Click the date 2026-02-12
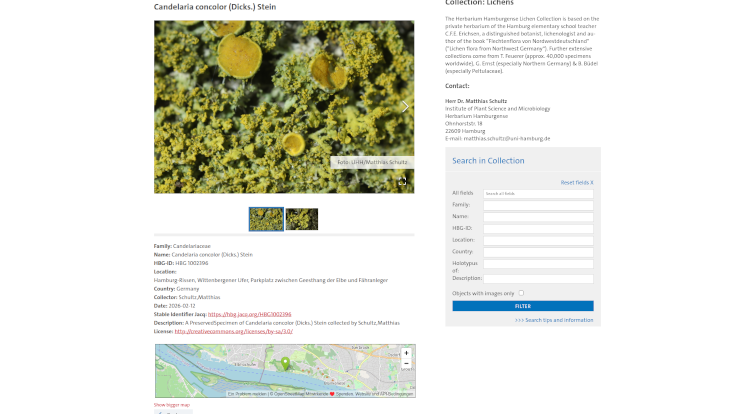 pos(182,306)
